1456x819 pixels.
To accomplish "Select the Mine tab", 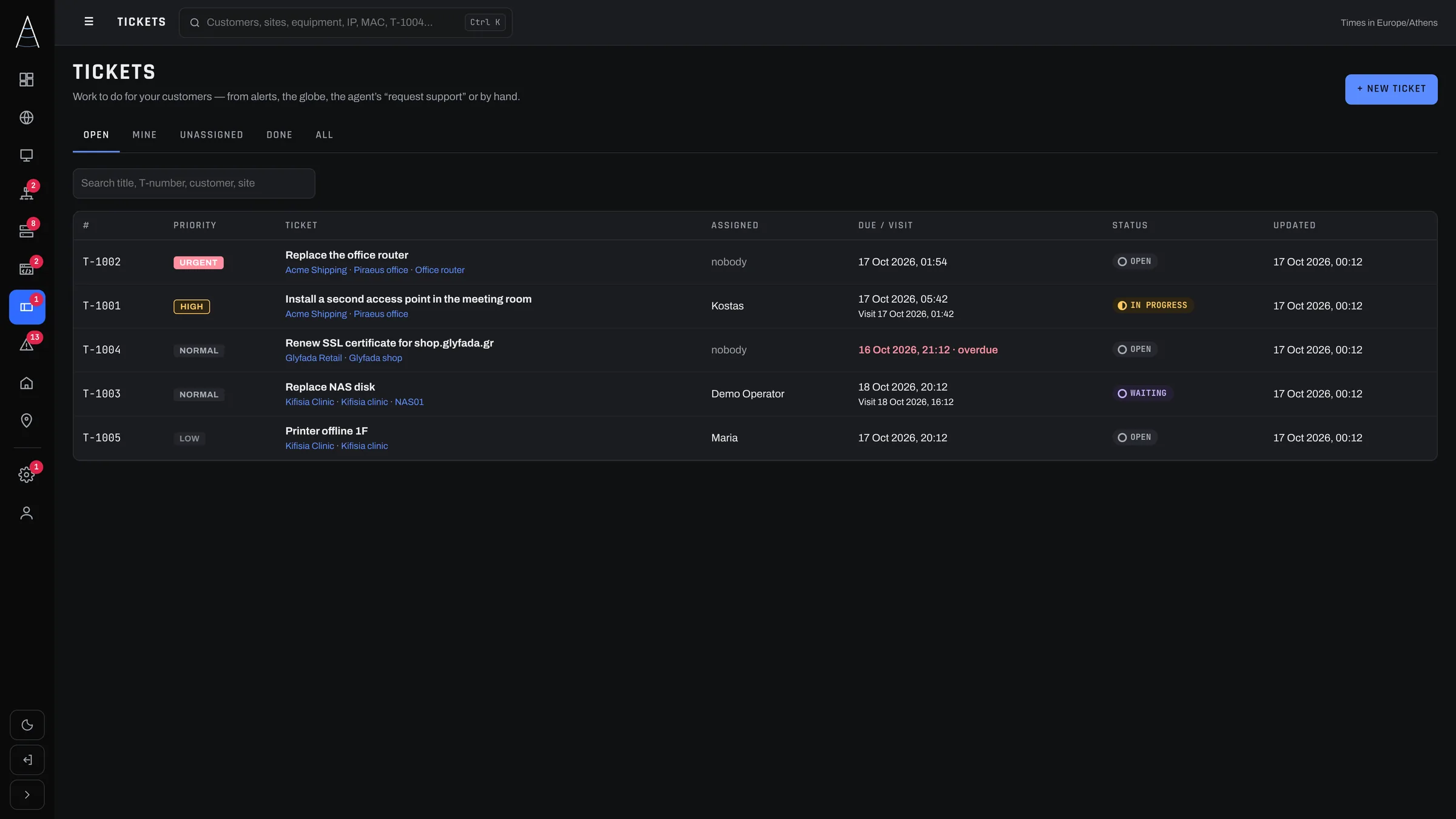I will pos(144,135).
